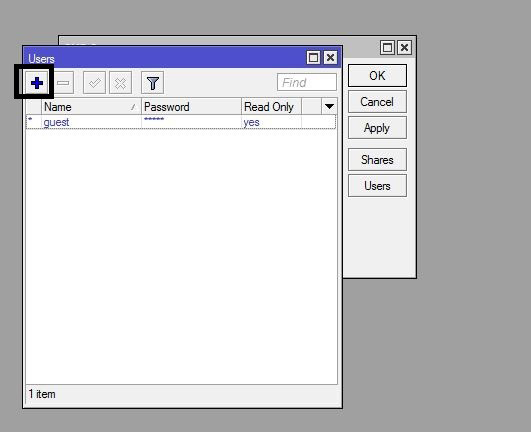Select the guest user row
531x432 pixels.
pyautogui.click(x=181, y=122)
